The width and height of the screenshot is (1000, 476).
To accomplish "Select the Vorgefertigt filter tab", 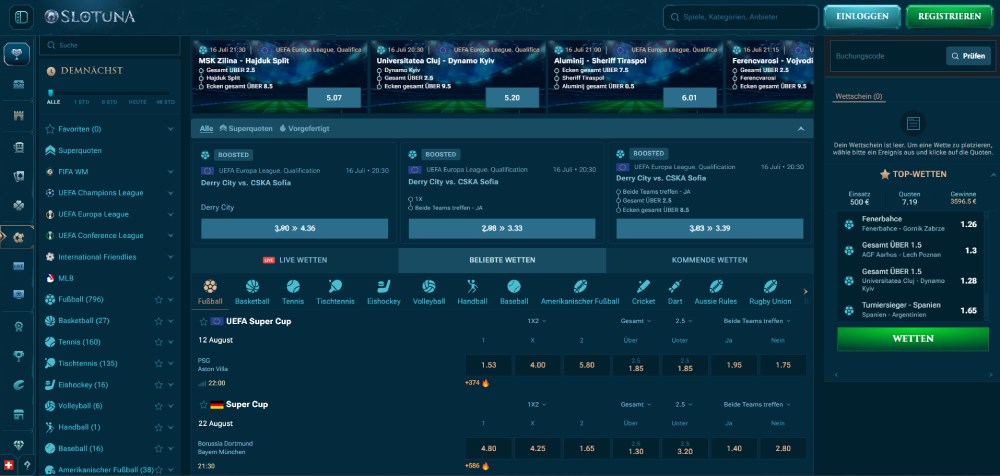I will coord(304,128).
